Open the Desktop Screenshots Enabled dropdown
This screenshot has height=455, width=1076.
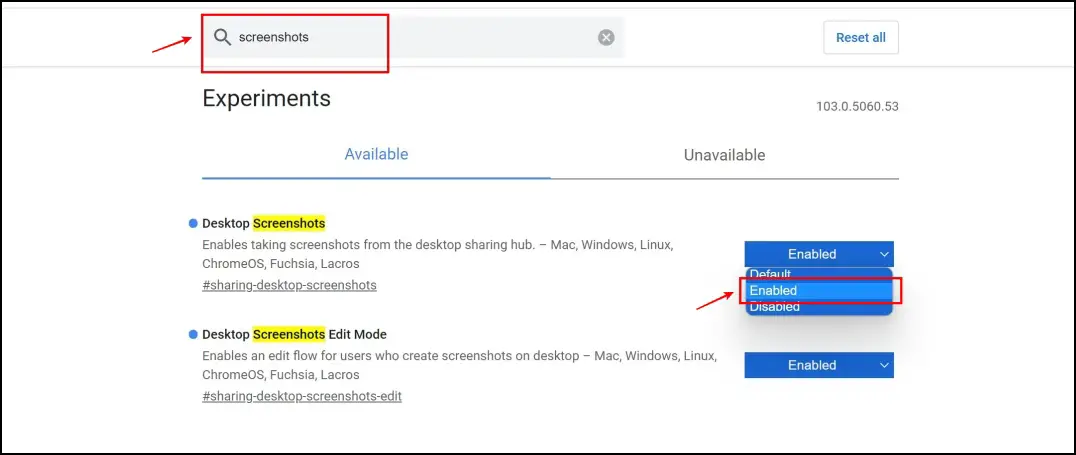tap(819, 254)
